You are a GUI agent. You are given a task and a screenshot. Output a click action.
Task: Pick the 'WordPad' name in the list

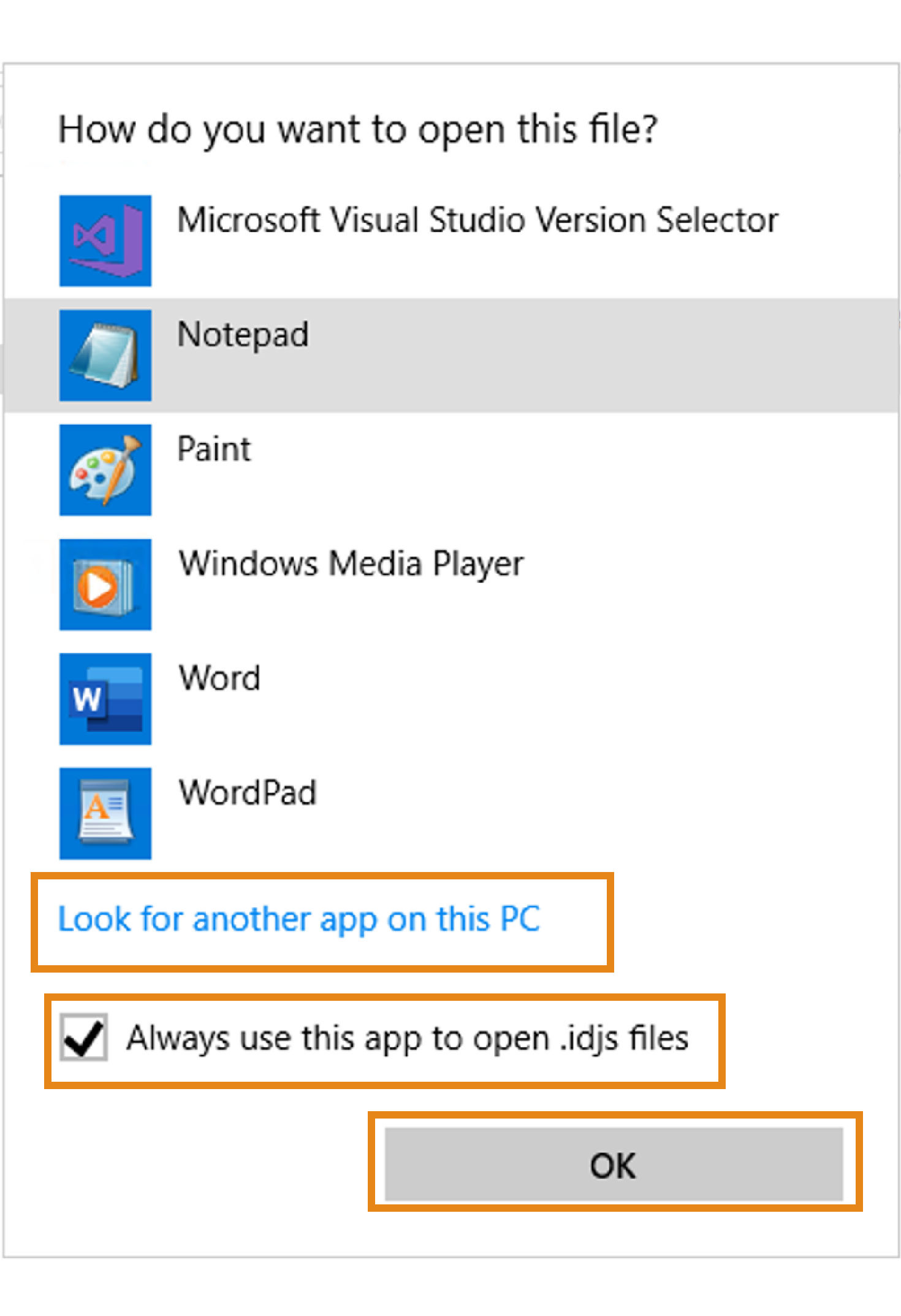[248, 792]
